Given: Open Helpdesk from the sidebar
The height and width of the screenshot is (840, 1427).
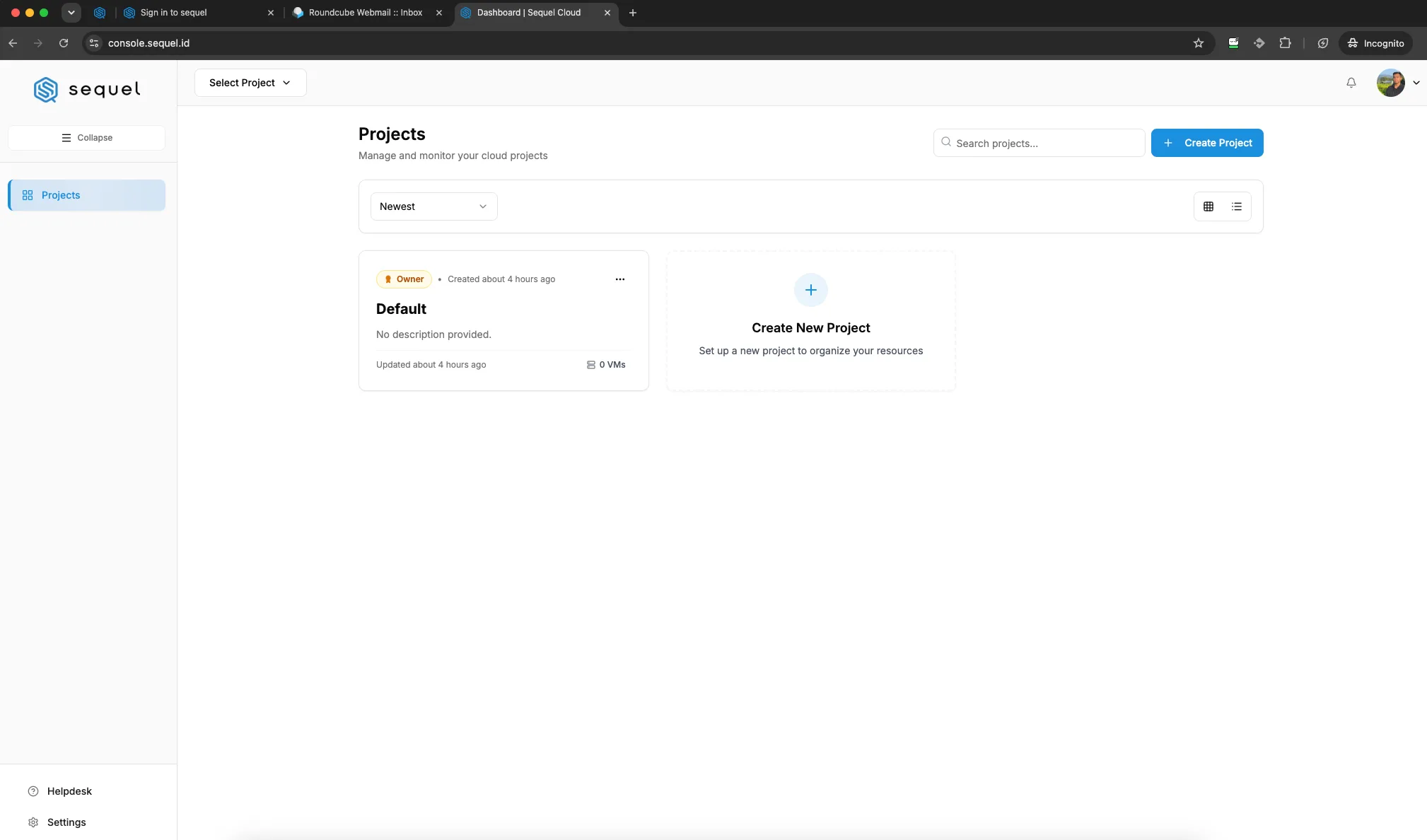Looking at the screenshot, I should point(69,791).
